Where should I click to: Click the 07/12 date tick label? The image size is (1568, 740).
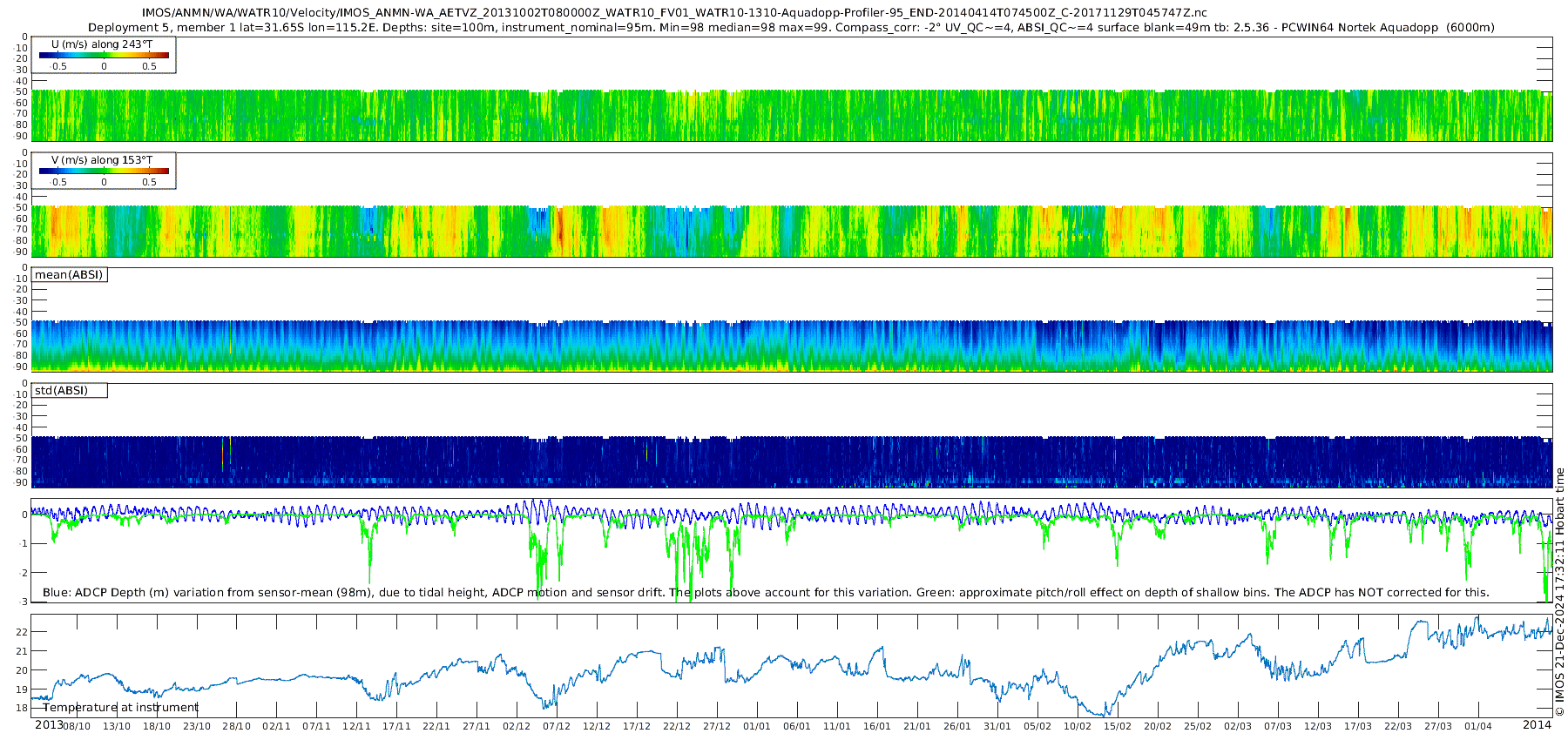pos(557,726)
